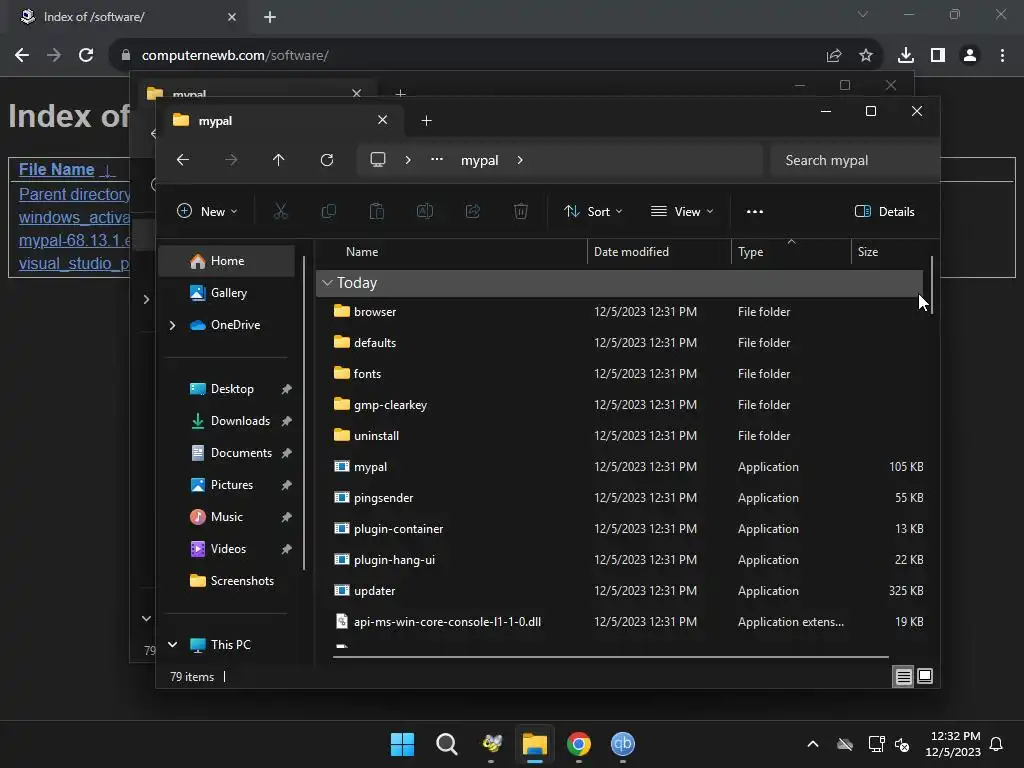The image size is (1024, 768).
Task: Open Chrome downloads icon
Action: pyautogui.click(x=906, y=56)
